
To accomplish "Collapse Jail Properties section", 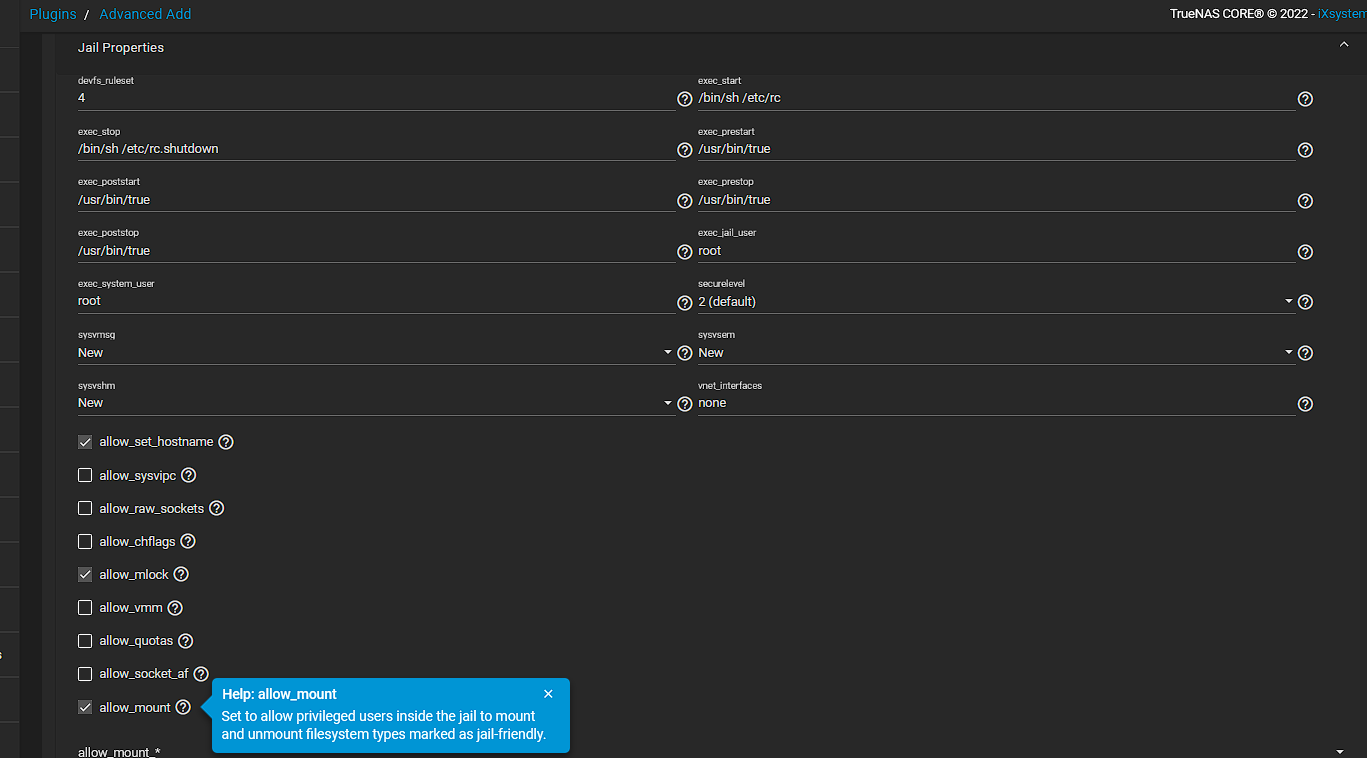I will click(1344, 45).
